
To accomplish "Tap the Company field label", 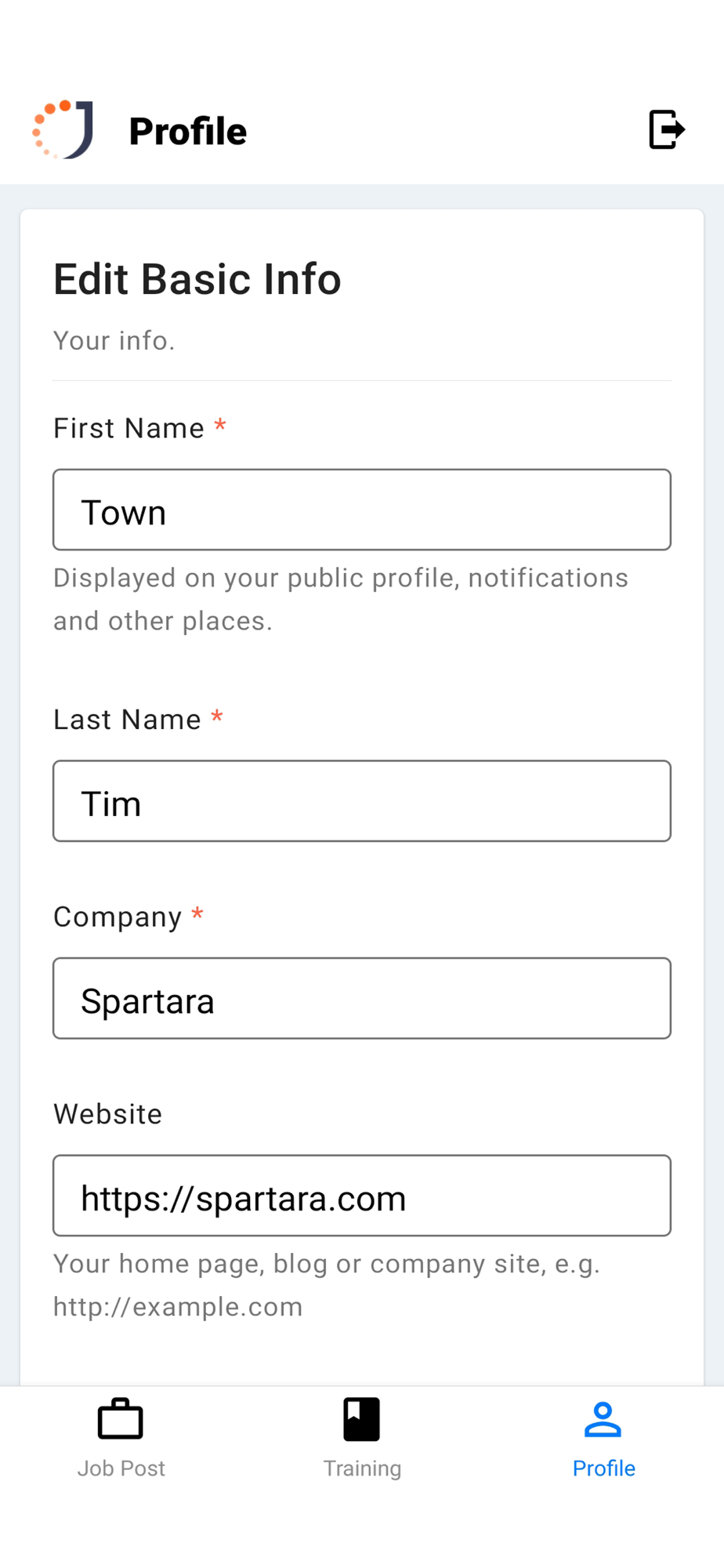I will (118, 916).
